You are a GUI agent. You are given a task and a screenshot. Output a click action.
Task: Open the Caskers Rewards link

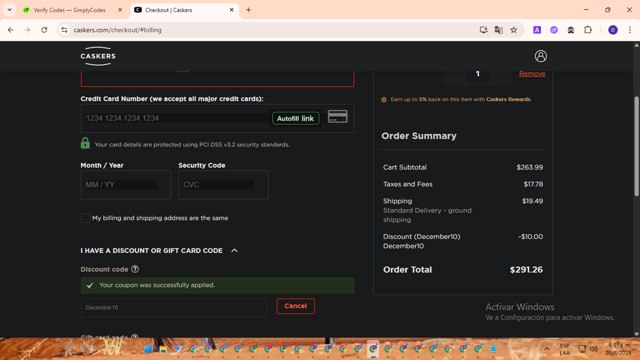(508, 99)
